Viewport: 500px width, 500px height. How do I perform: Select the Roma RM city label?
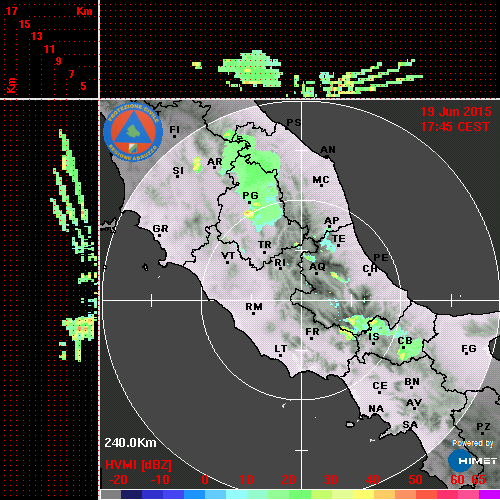(254, 306)
